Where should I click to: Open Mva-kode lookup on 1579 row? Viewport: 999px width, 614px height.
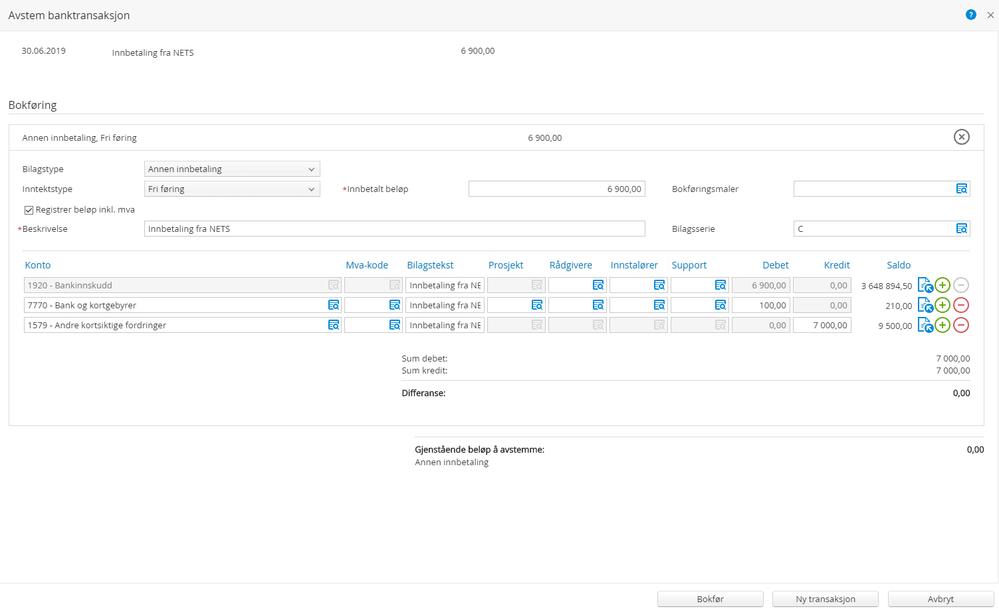[394, 325]
